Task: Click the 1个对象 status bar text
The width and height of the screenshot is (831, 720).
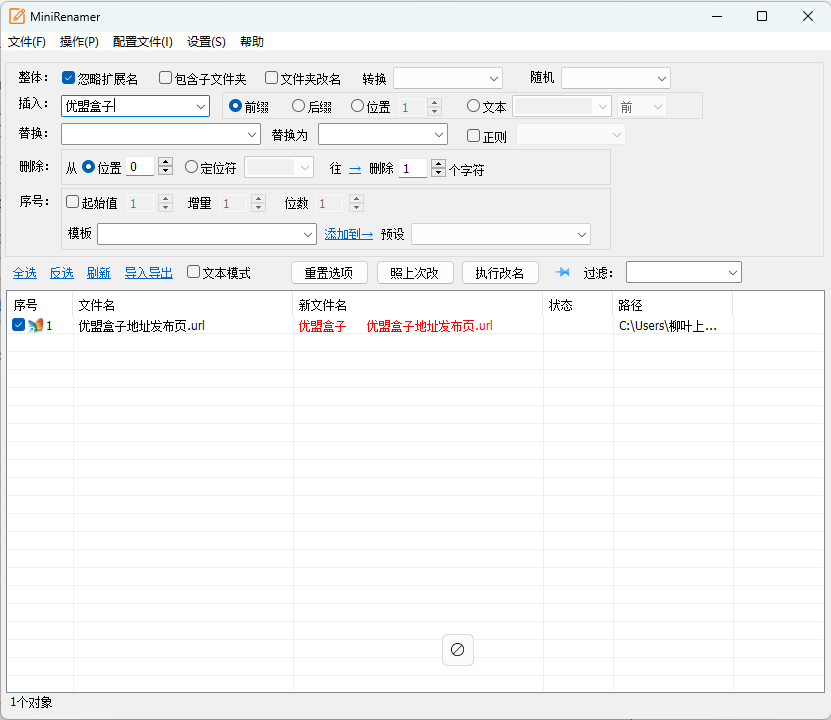Action: point(31,703)
